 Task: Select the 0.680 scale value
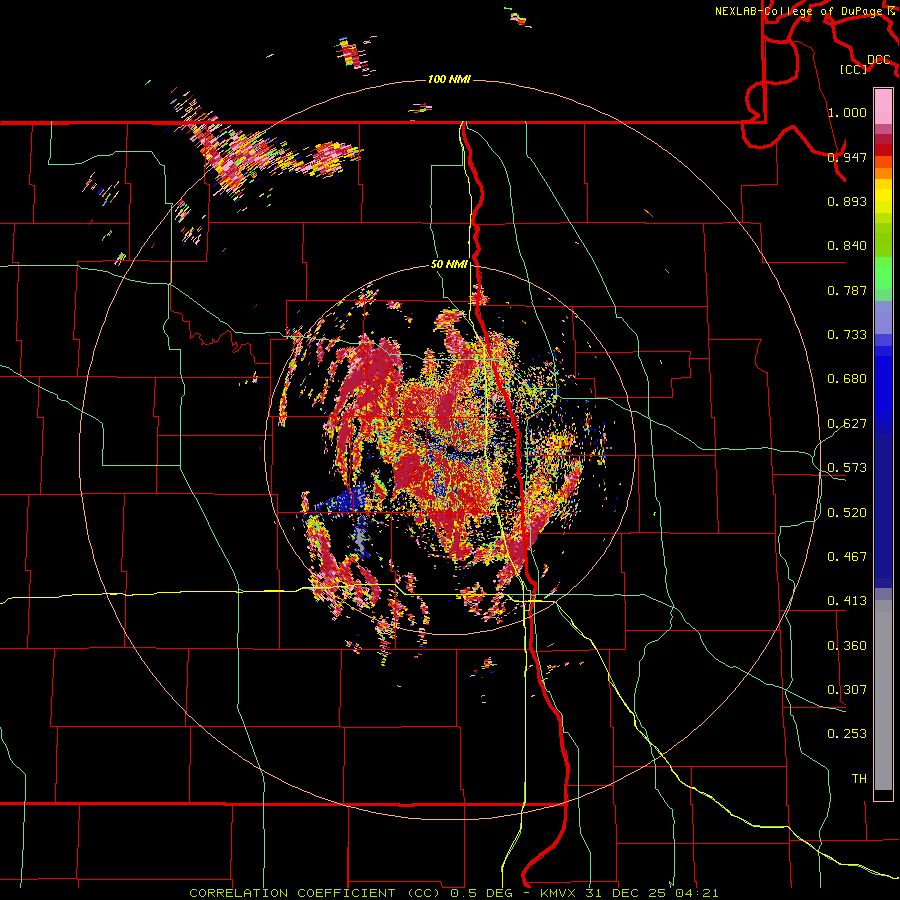click(847, 379)
